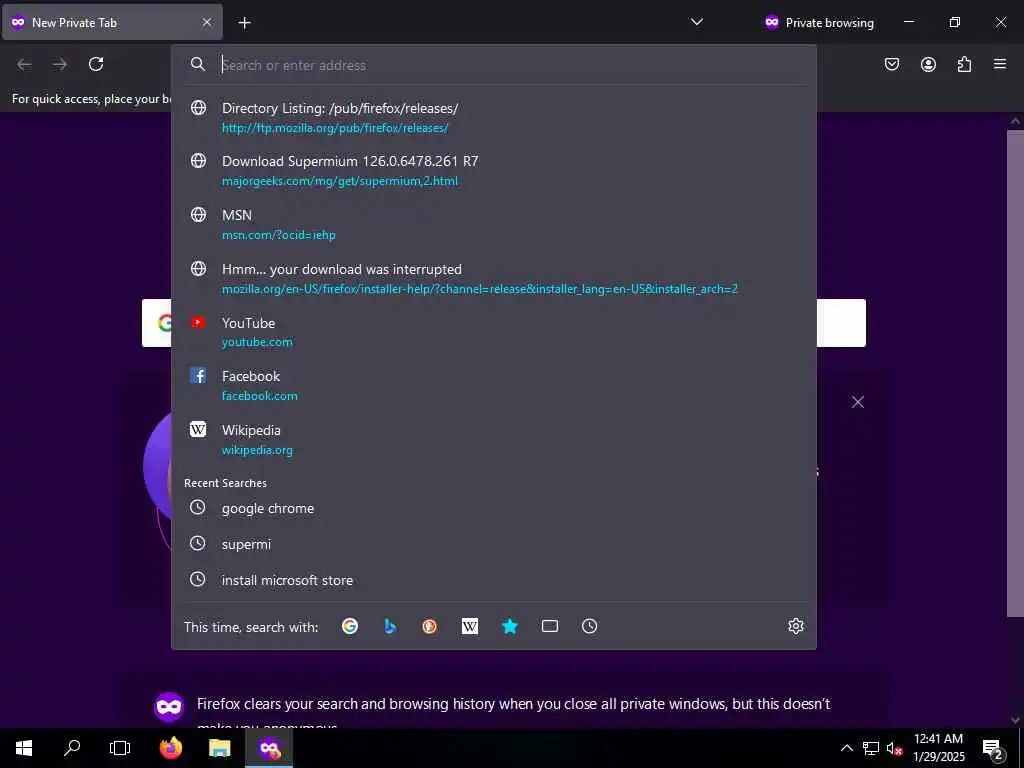This screenshot has width=1024, height=768.
Task: Reload the current page
Action: click(x=96, y=64)
